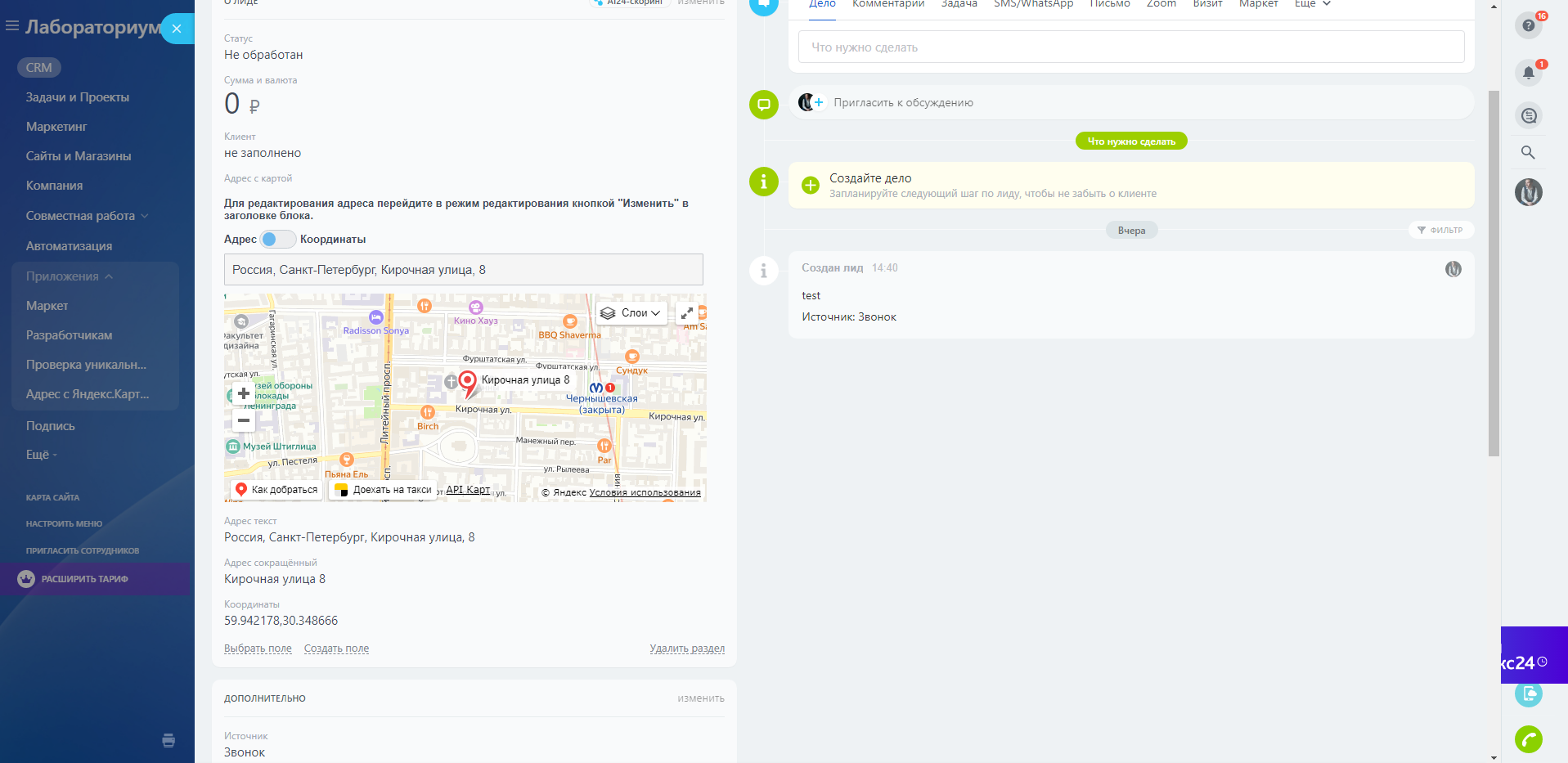Click the Удалить раздел link
This screenshot has height=763, width=1568.
coord(686,649)
